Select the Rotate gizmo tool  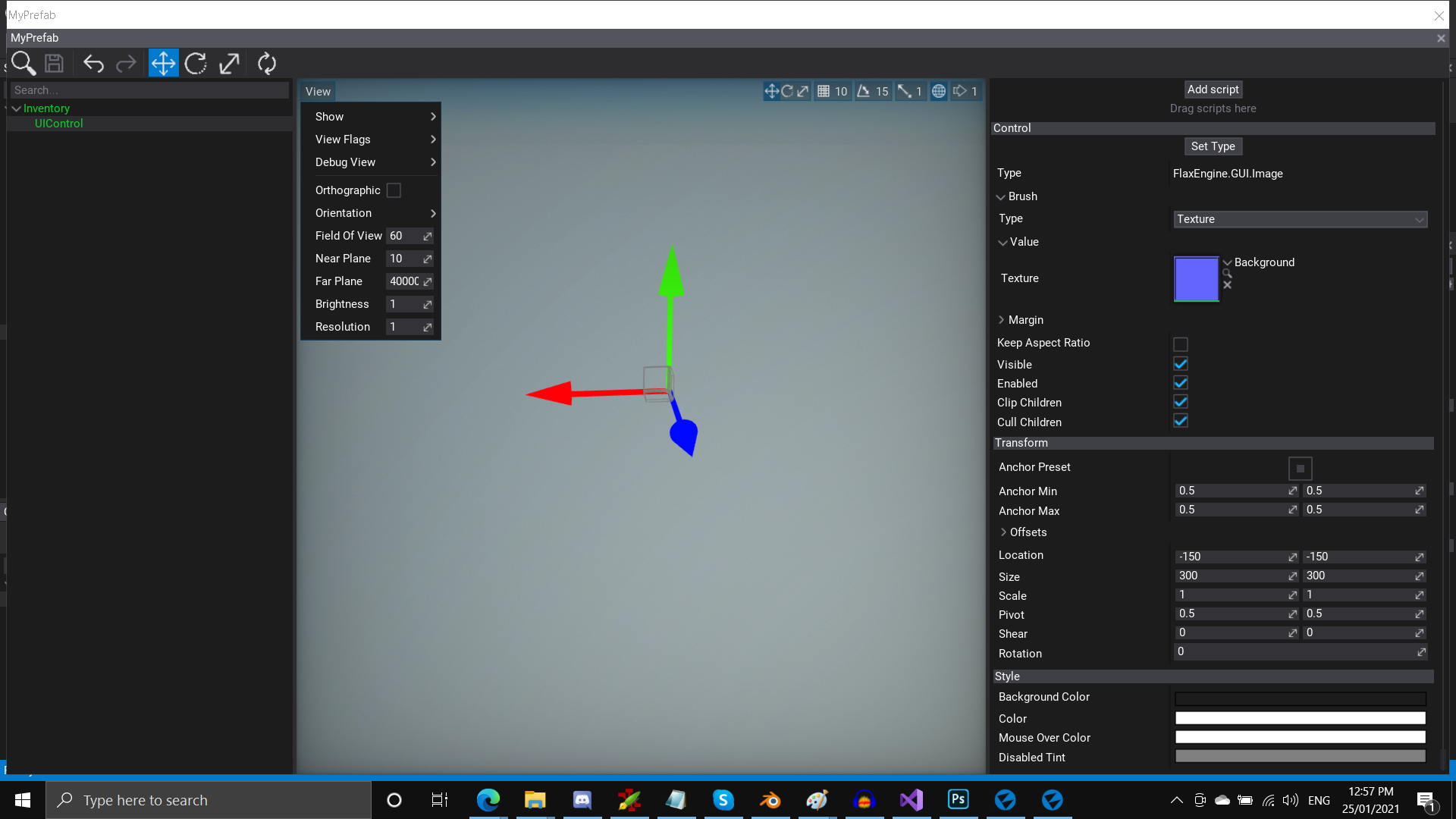coord(196,63)
